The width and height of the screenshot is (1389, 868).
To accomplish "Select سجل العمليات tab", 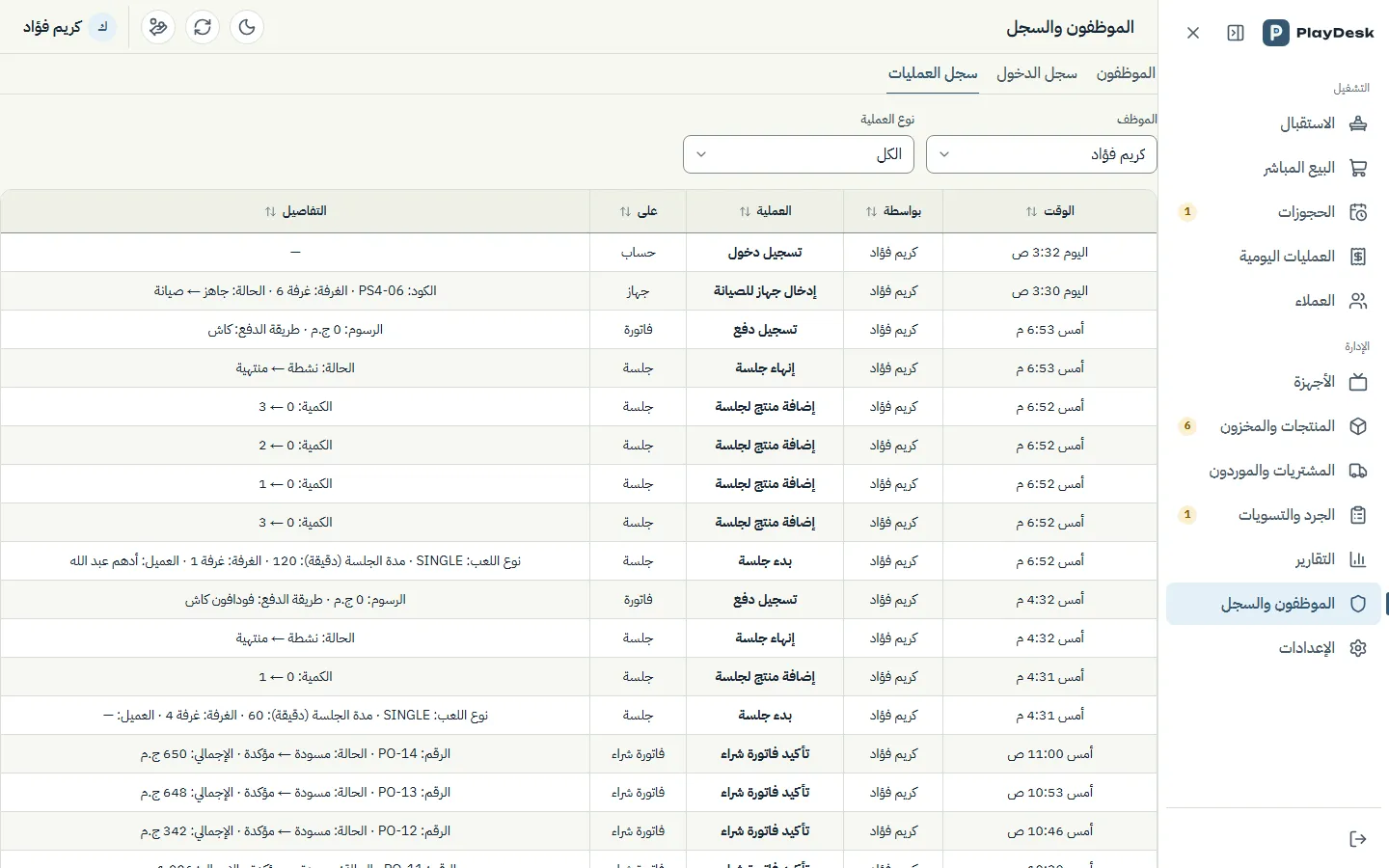I will click(933, 73).
